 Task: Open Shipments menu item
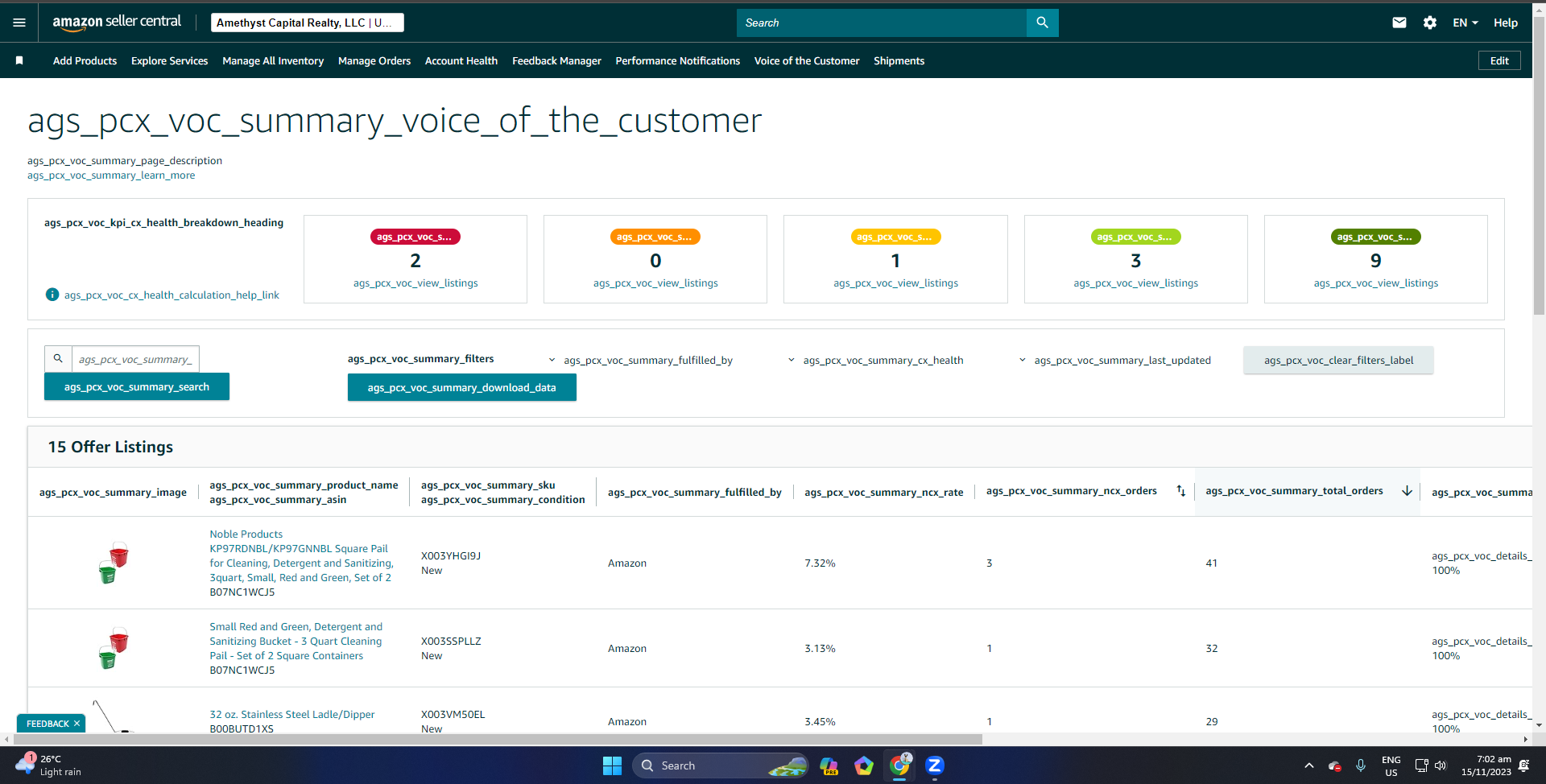899,60
